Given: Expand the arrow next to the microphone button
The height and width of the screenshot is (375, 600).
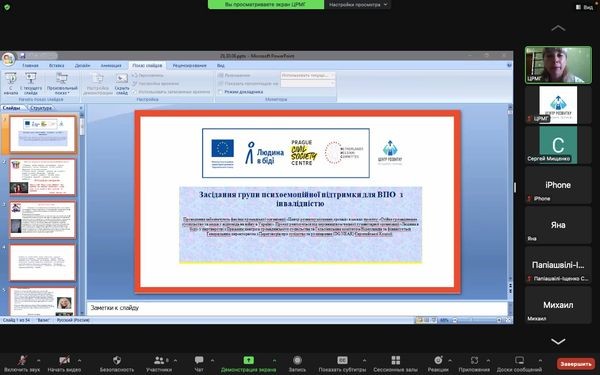Looking at the screenshot, I should [x=38, y=360].
